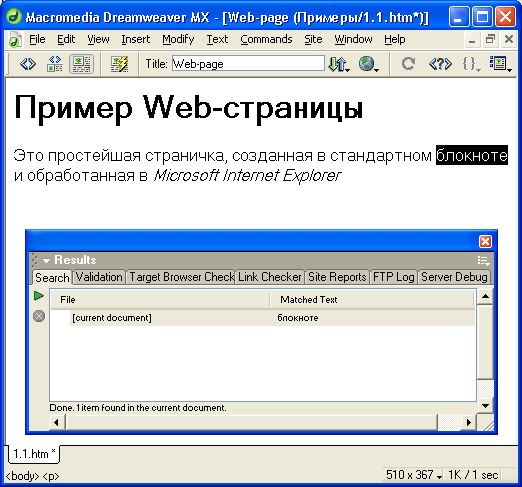The image size is (522, 487).
Task: Open the Commands menu
Action: point(266,39)
